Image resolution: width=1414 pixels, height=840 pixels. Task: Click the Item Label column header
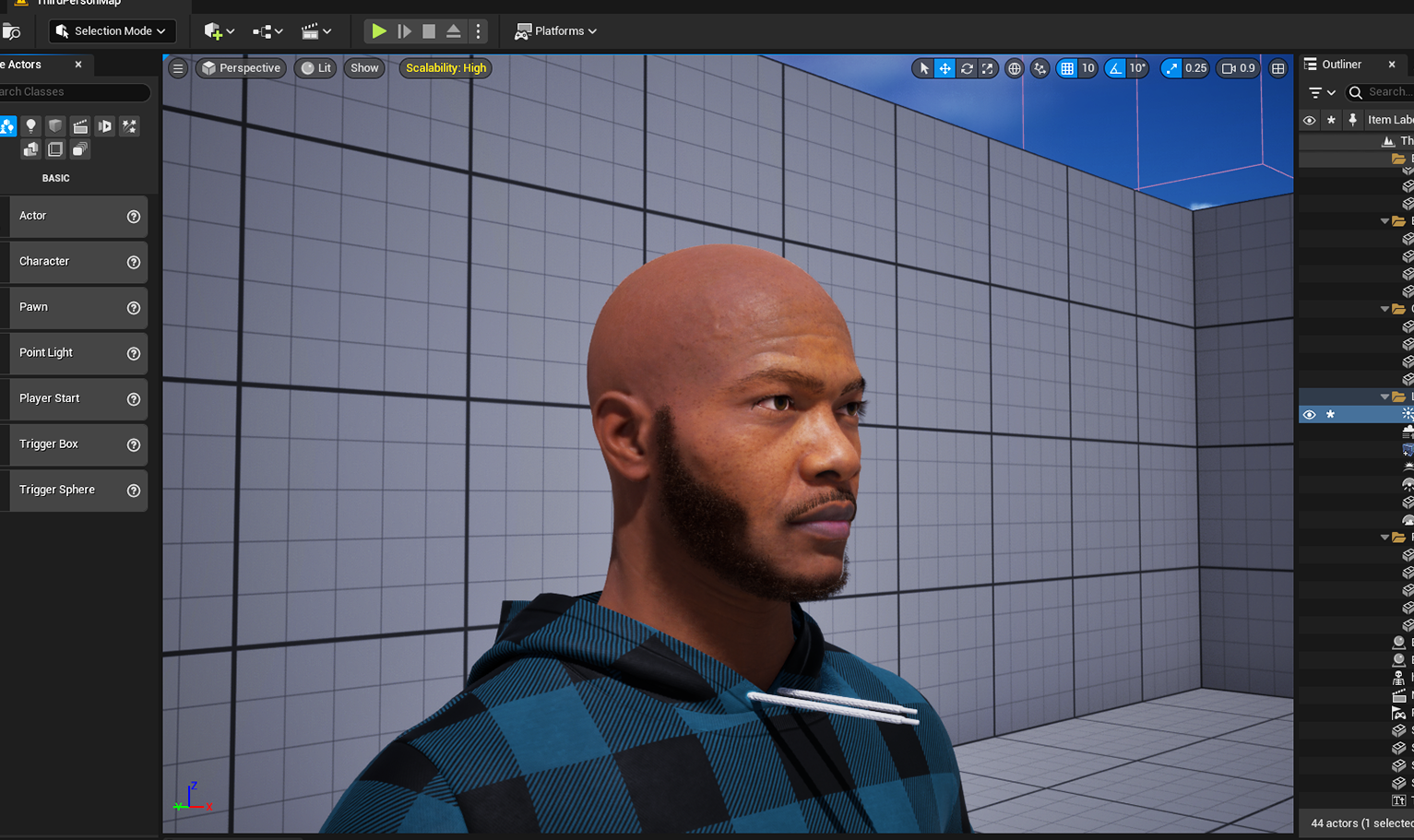coord(1390,120)
